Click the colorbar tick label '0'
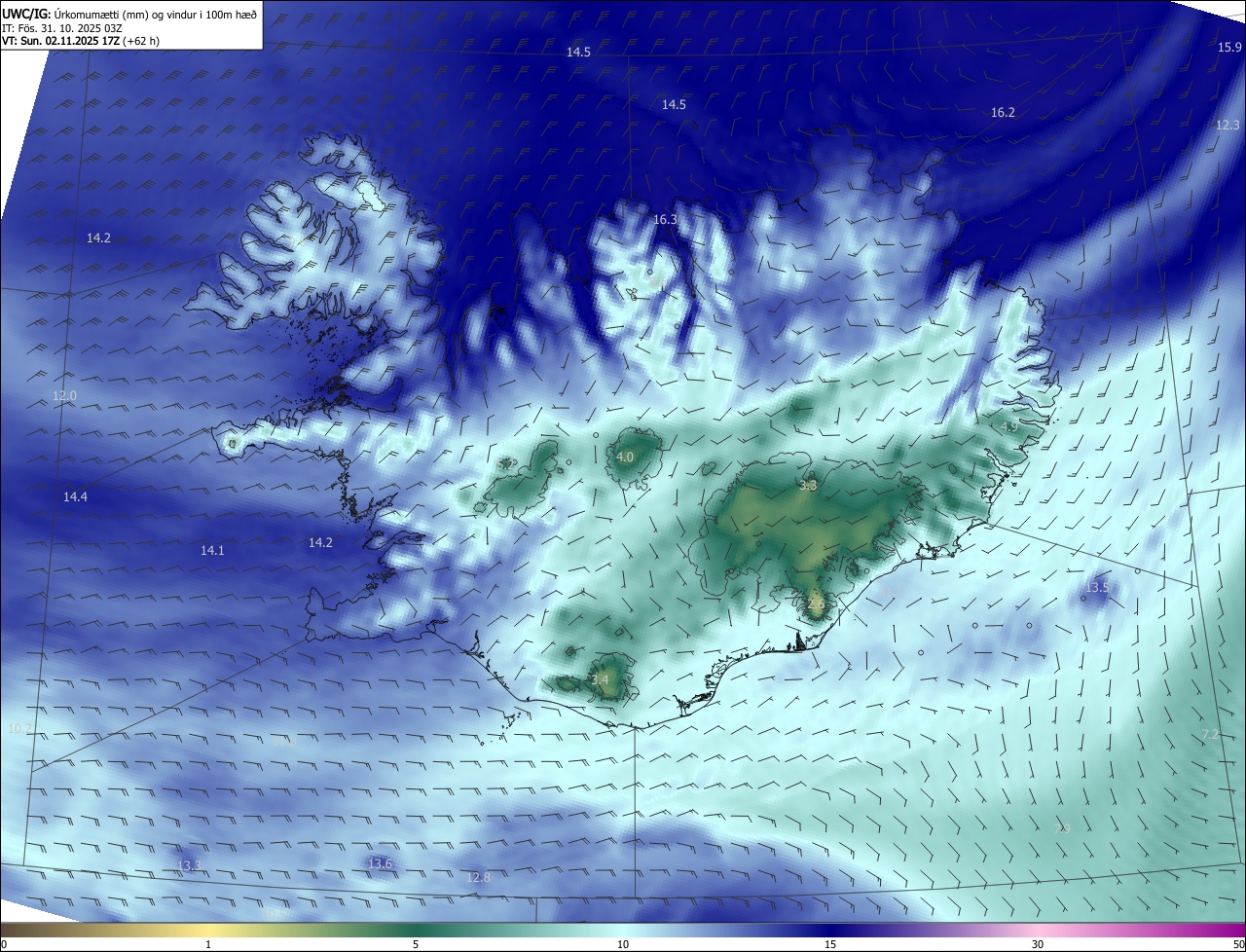1246x952 pixels. tap(4, 944)
